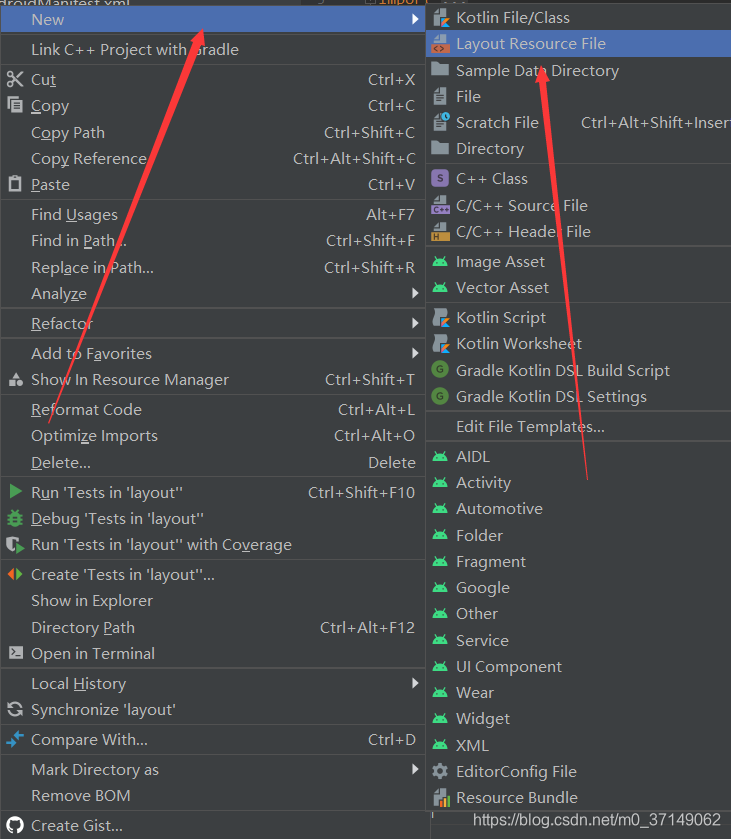Select Reformat Code

(x=213, y=409)
